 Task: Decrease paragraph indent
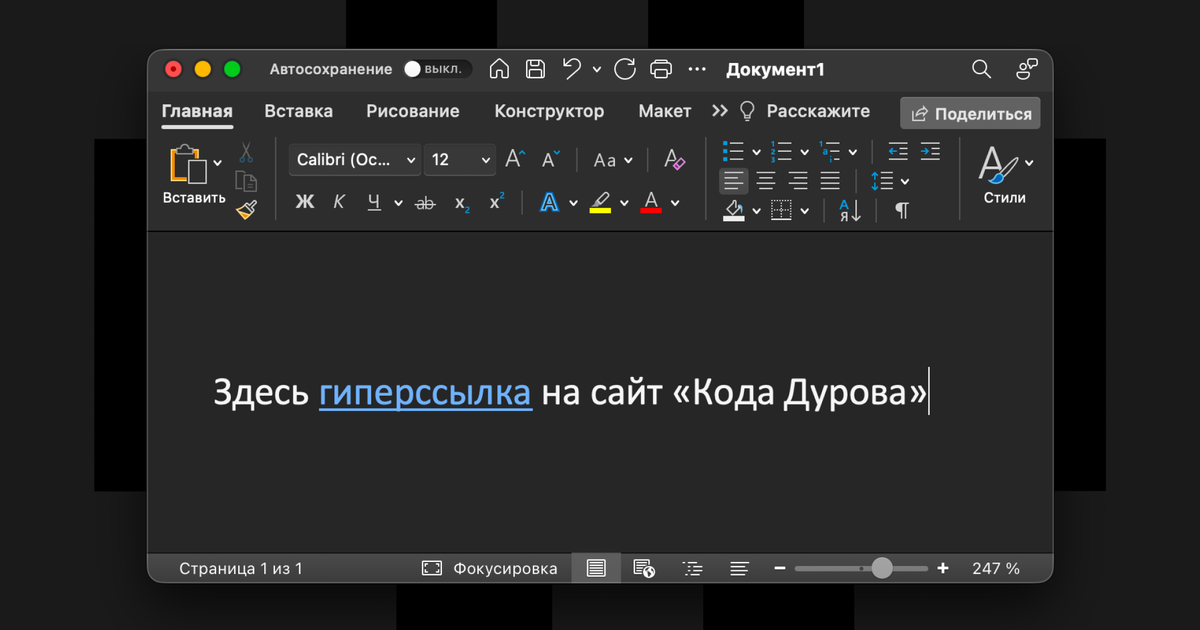tap(898, 152)
